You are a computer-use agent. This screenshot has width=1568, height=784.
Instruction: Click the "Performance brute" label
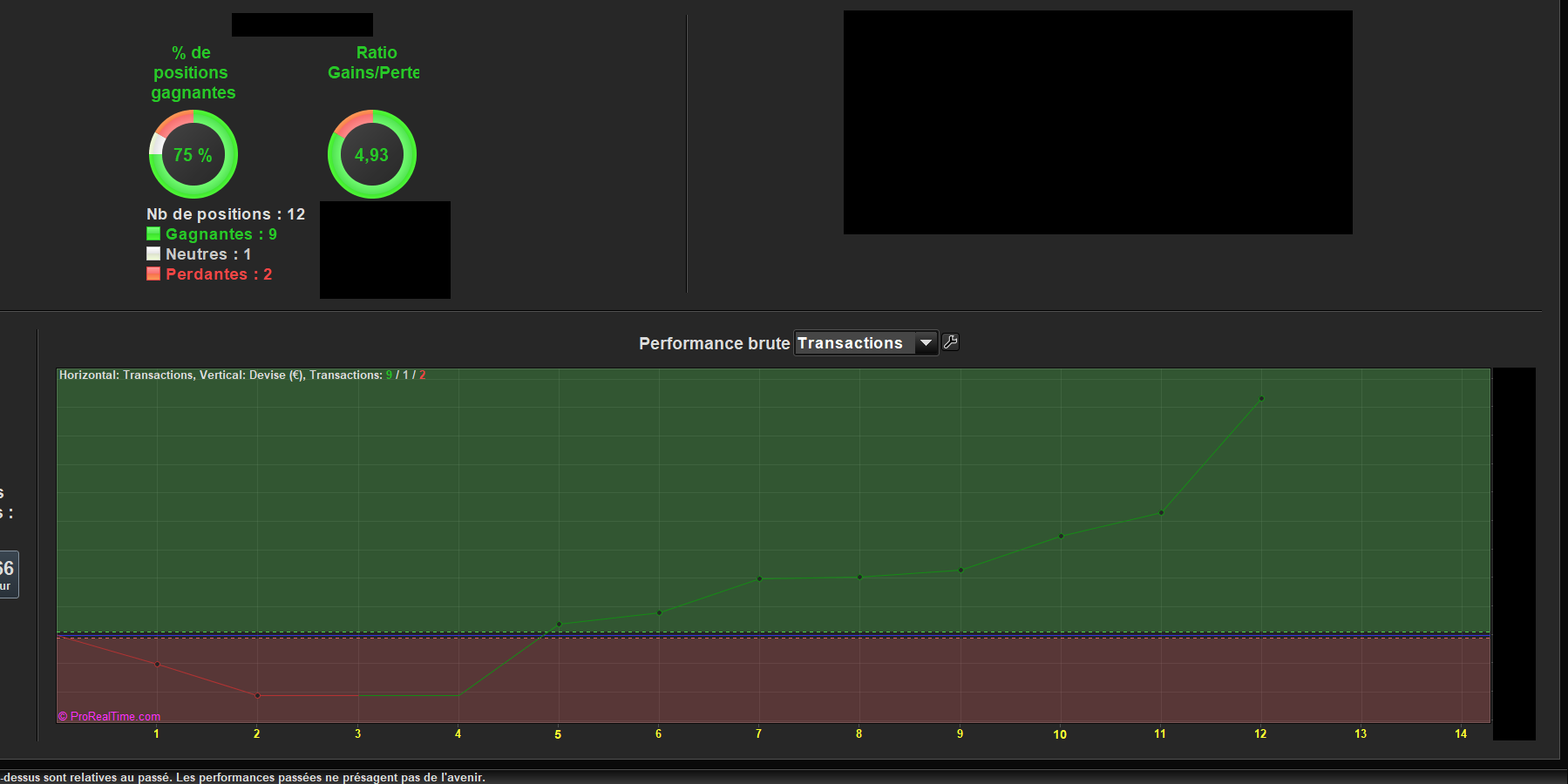(715, 343)
